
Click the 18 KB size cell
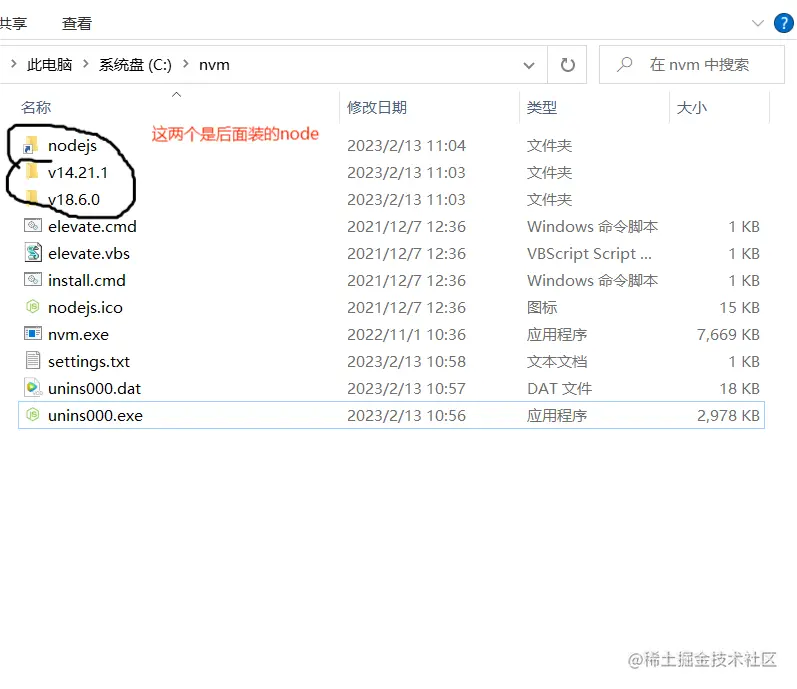[740, 389]
